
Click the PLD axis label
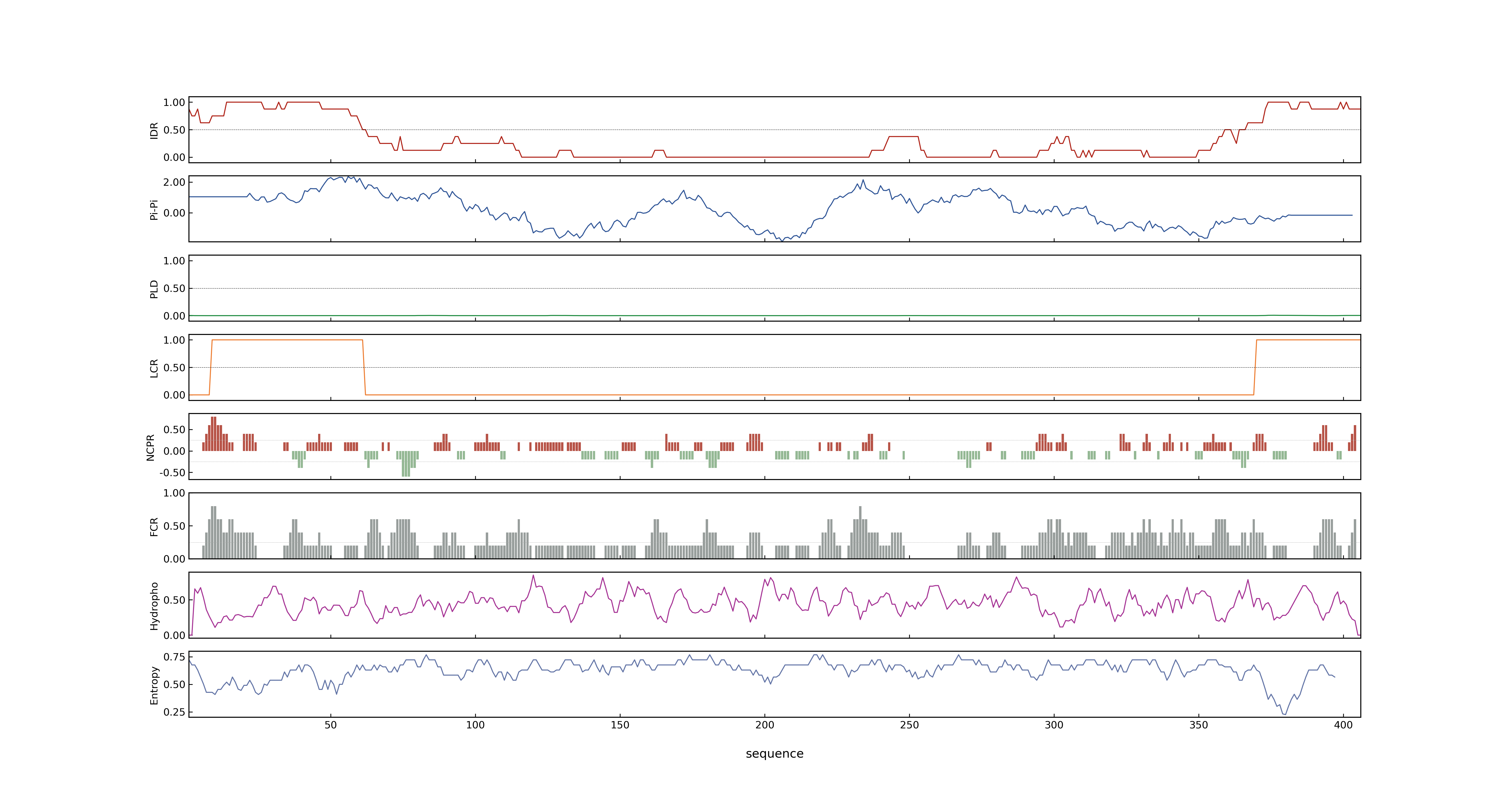tap(154, 288)
